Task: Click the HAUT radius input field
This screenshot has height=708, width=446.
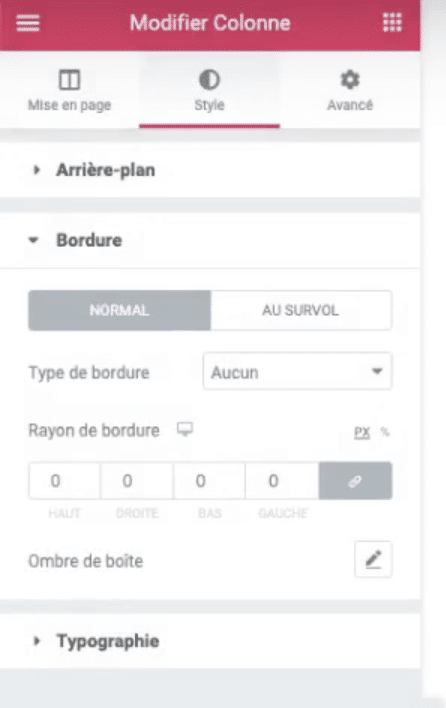Action: click(x=64, y=481)
